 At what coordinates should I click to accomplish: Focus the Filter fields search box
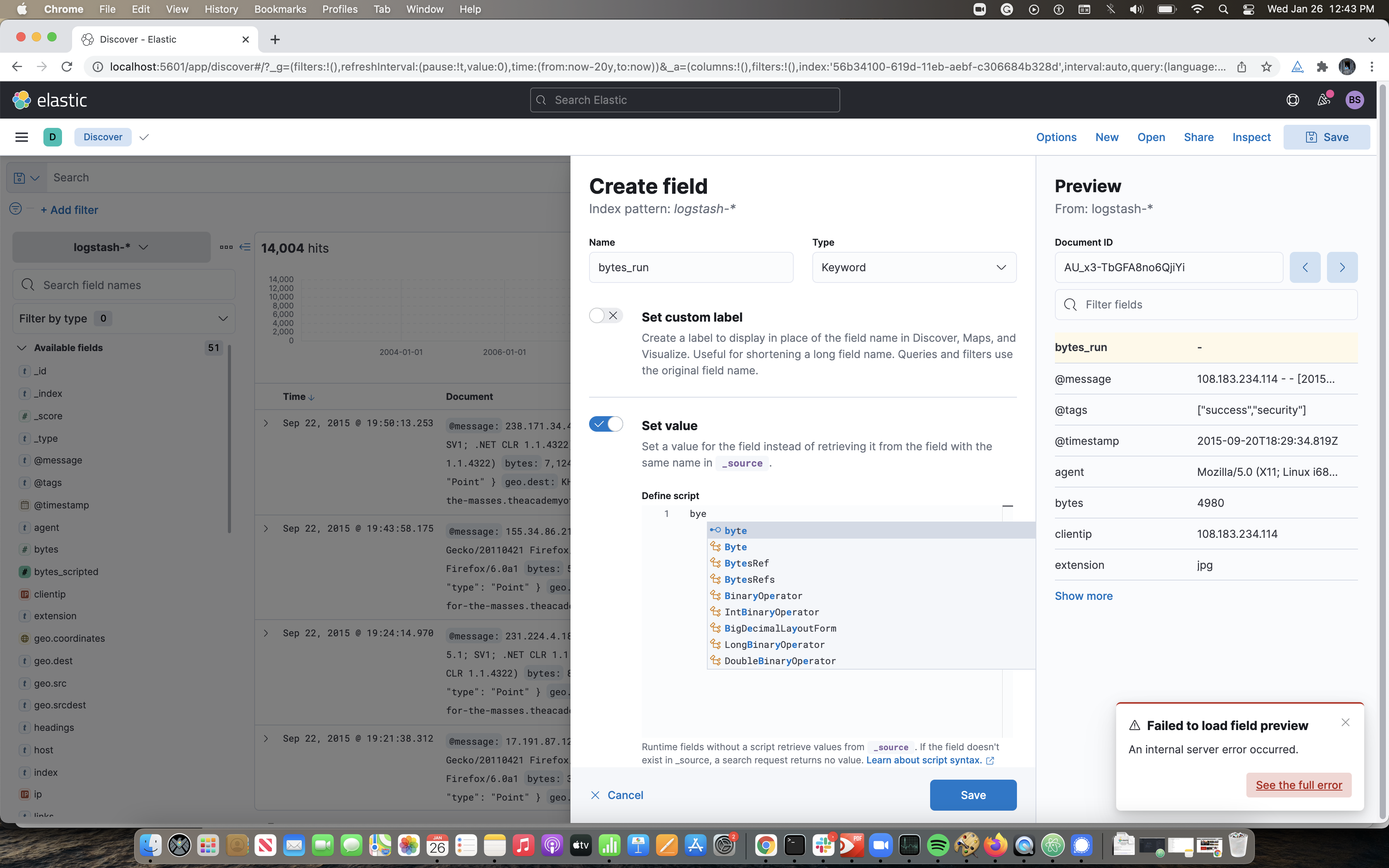click(1206, 305)
